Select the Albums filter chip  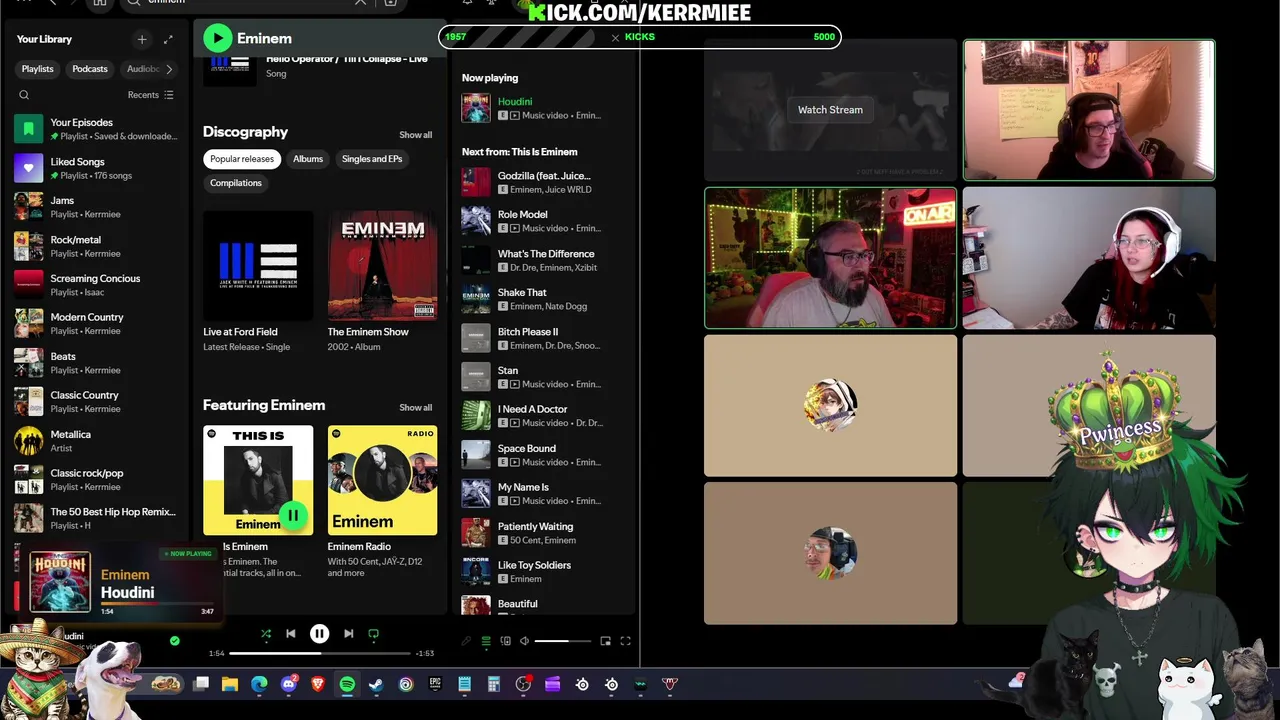[x=308, y=159]
